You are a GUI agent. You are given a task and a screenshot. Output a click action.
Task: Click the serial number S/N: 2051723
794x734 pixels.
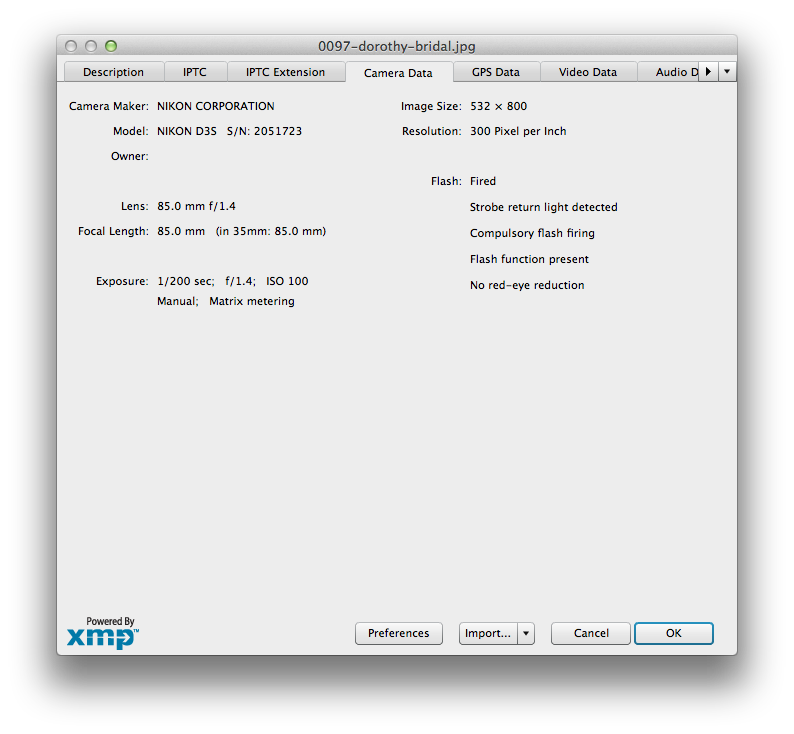pos(264,131)
